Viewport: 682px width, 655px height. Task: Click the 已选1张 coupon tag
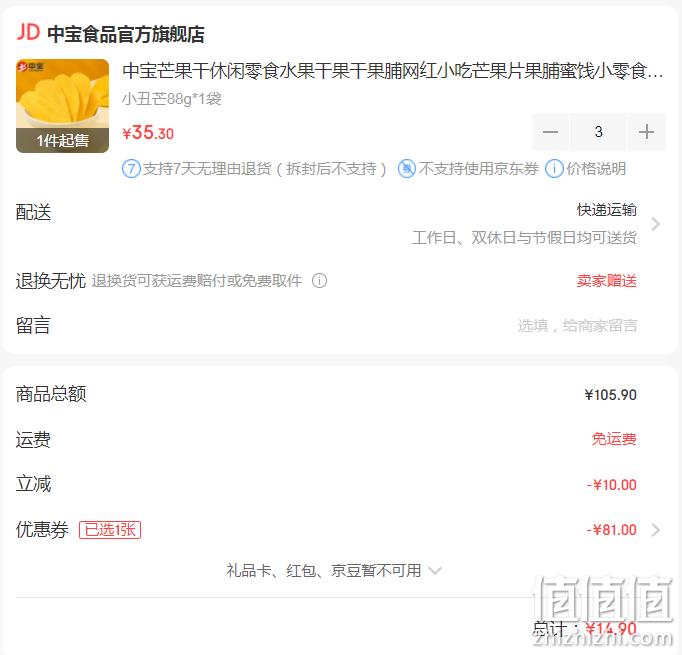(x=110, y=530)
